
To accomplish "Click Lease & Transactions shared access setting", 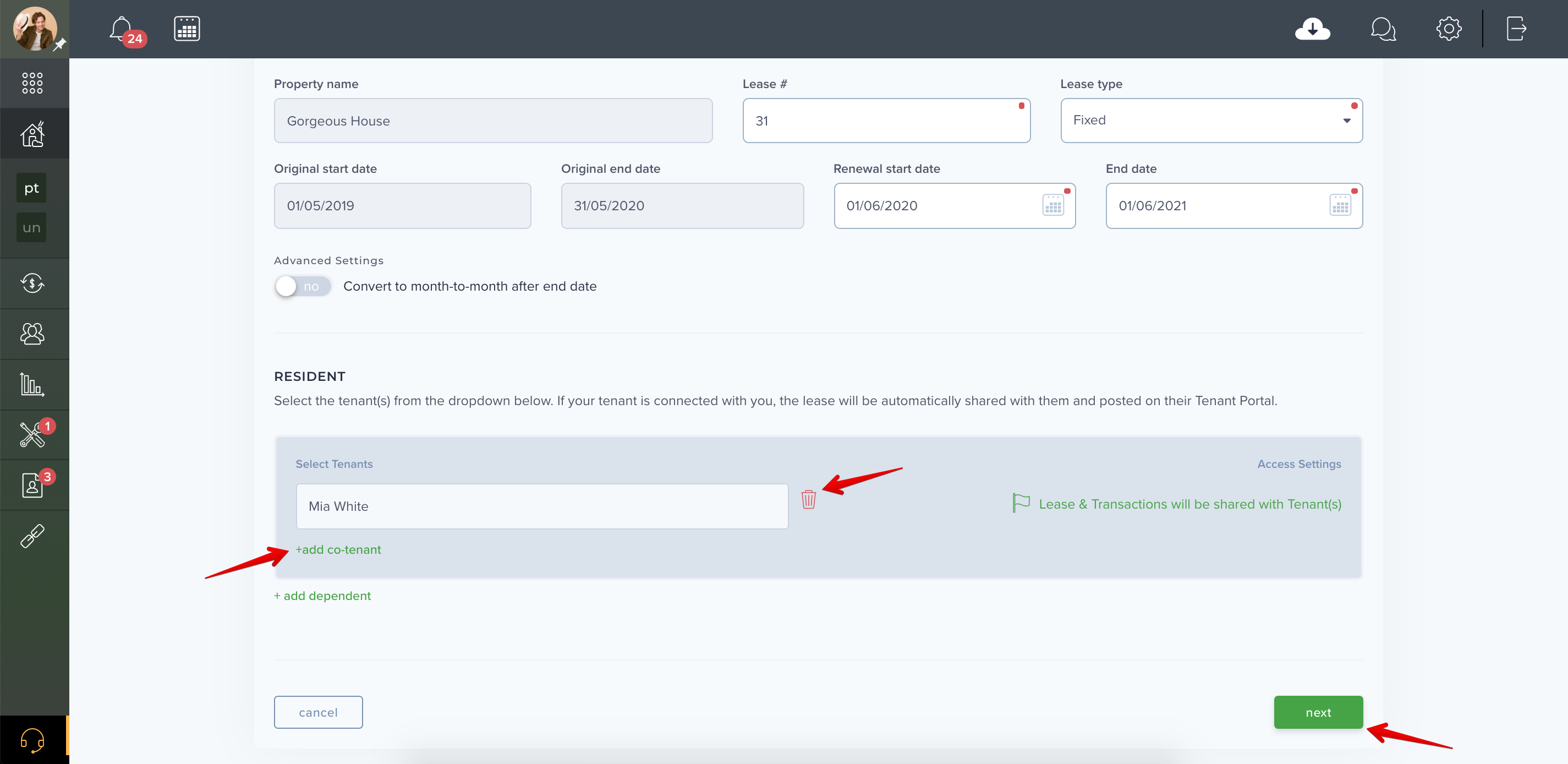I will tap(1190, 504).
